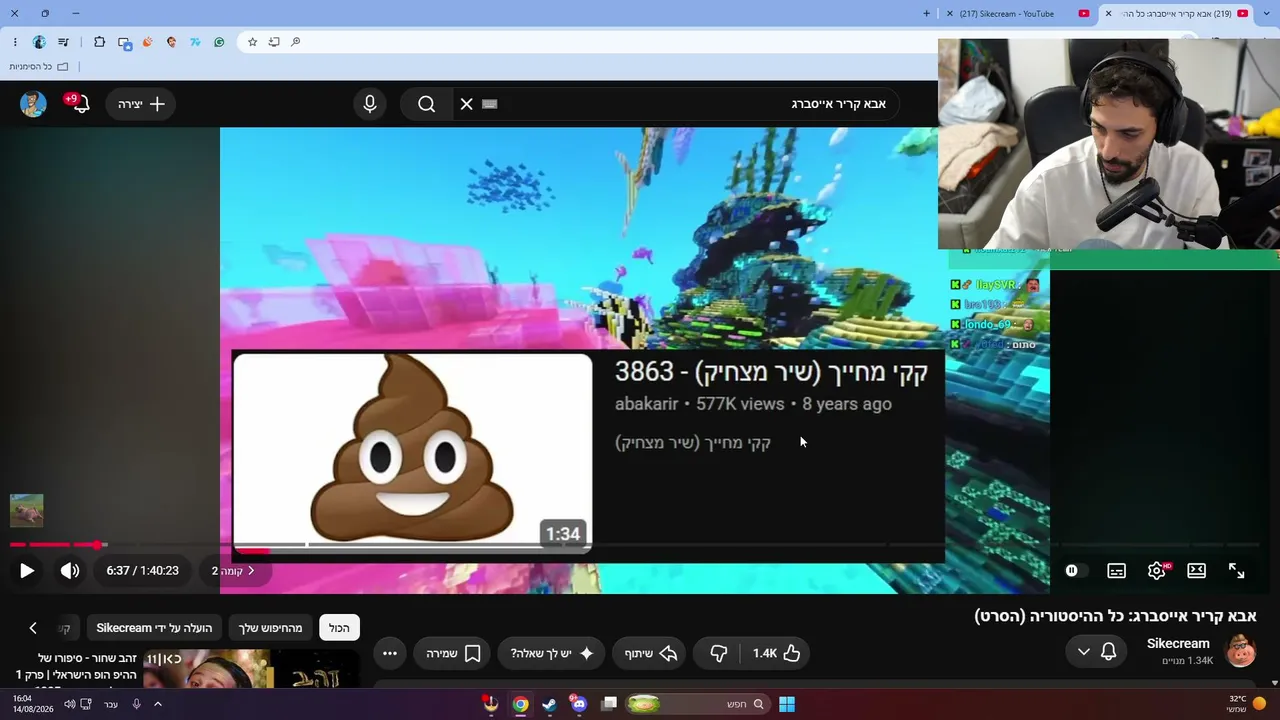Image resolution: width=1280 pixels, height=720 pixels.
Task: Show hidden system tray icons
Action: pyautogui.click(x=157, y=704)
